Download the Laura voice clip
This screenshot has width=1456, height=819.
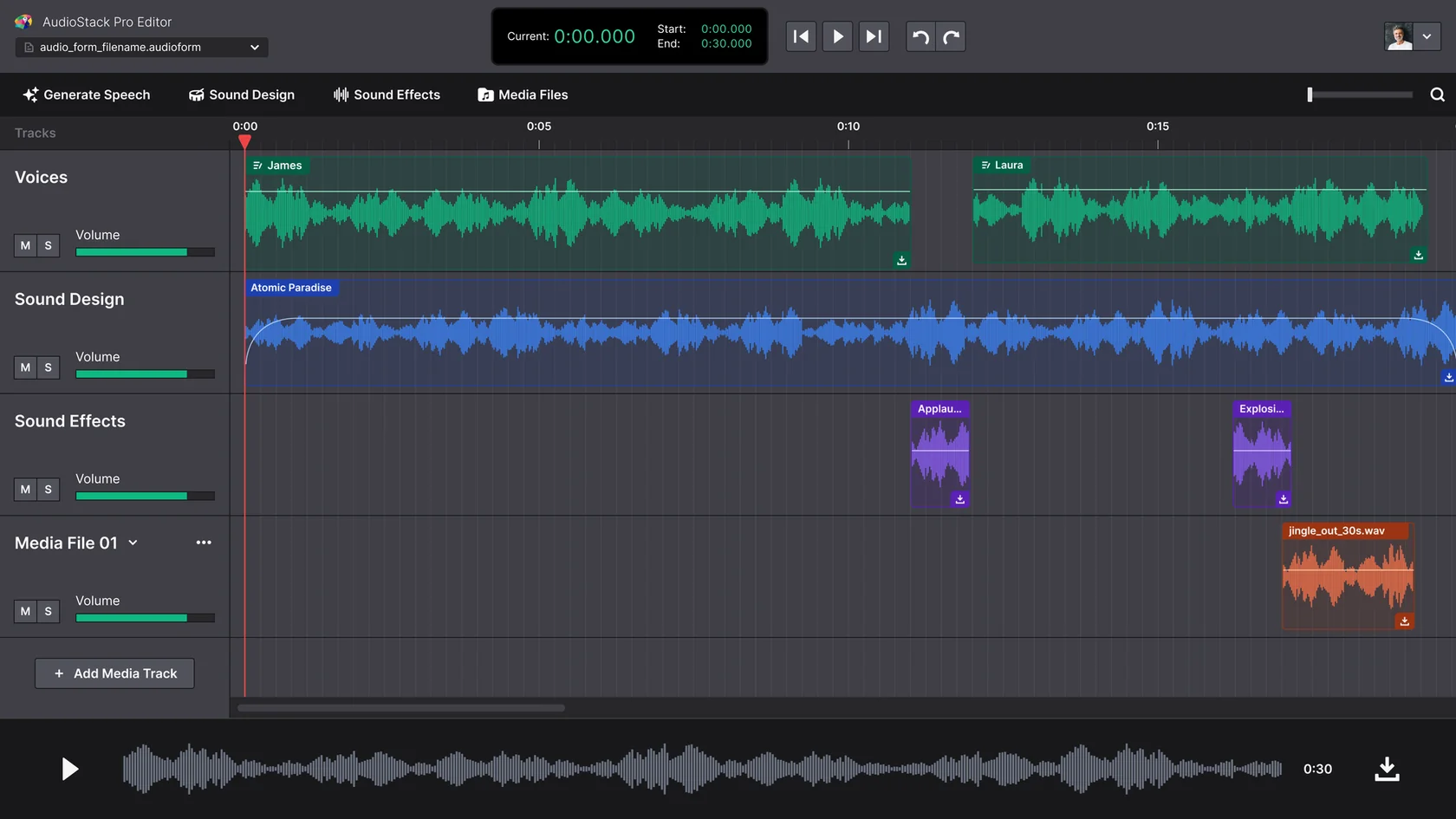(x=1418, y=255)
